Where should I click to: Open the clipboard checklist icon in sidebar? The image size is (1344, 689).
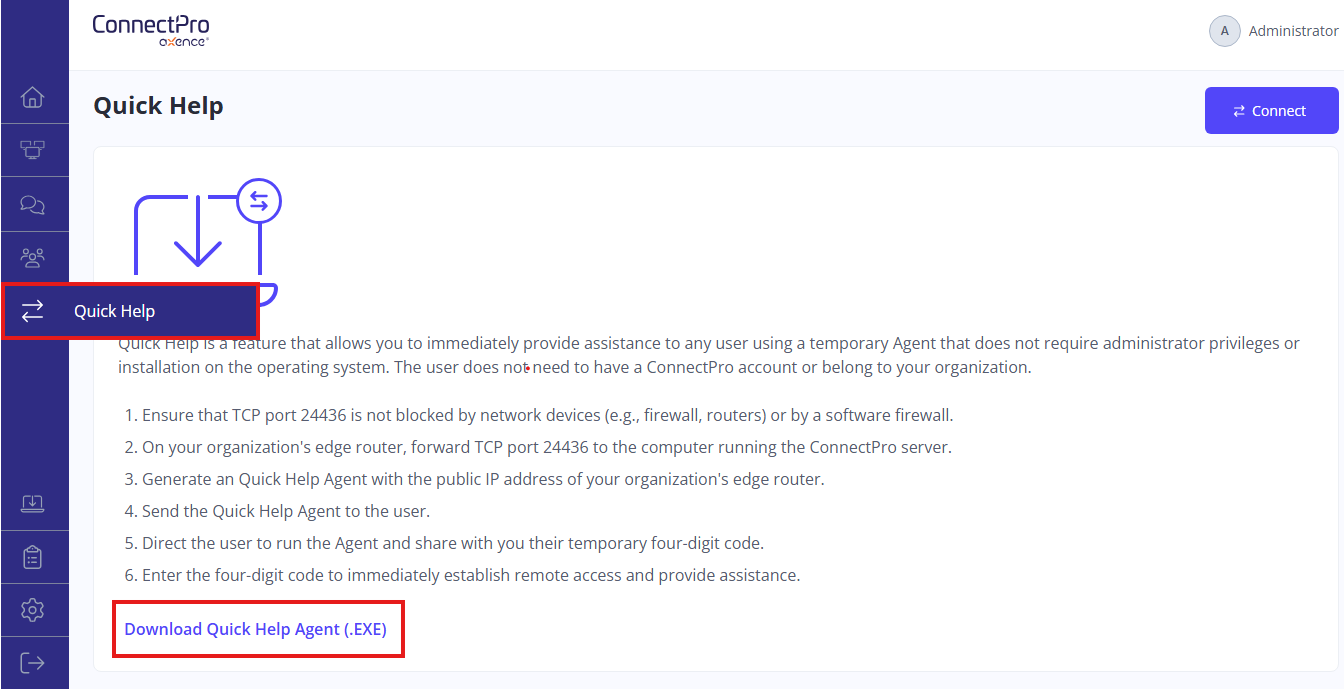click(33, 557)
